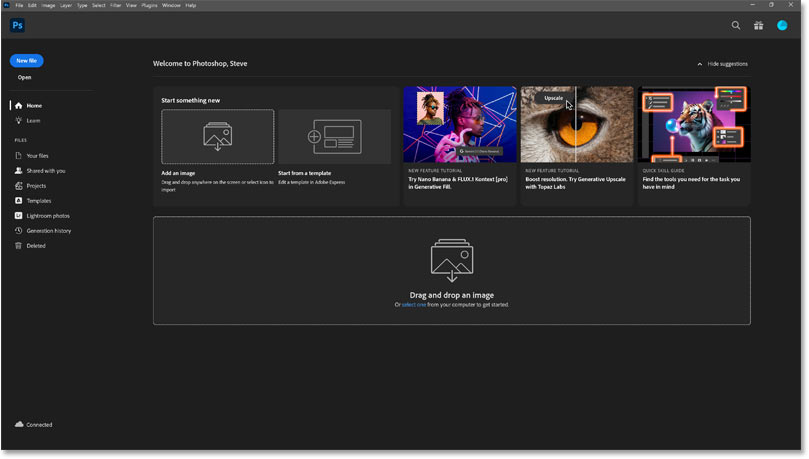809x459 pixels.
Task: Open the Type menu
Action: tap(82, 5)
